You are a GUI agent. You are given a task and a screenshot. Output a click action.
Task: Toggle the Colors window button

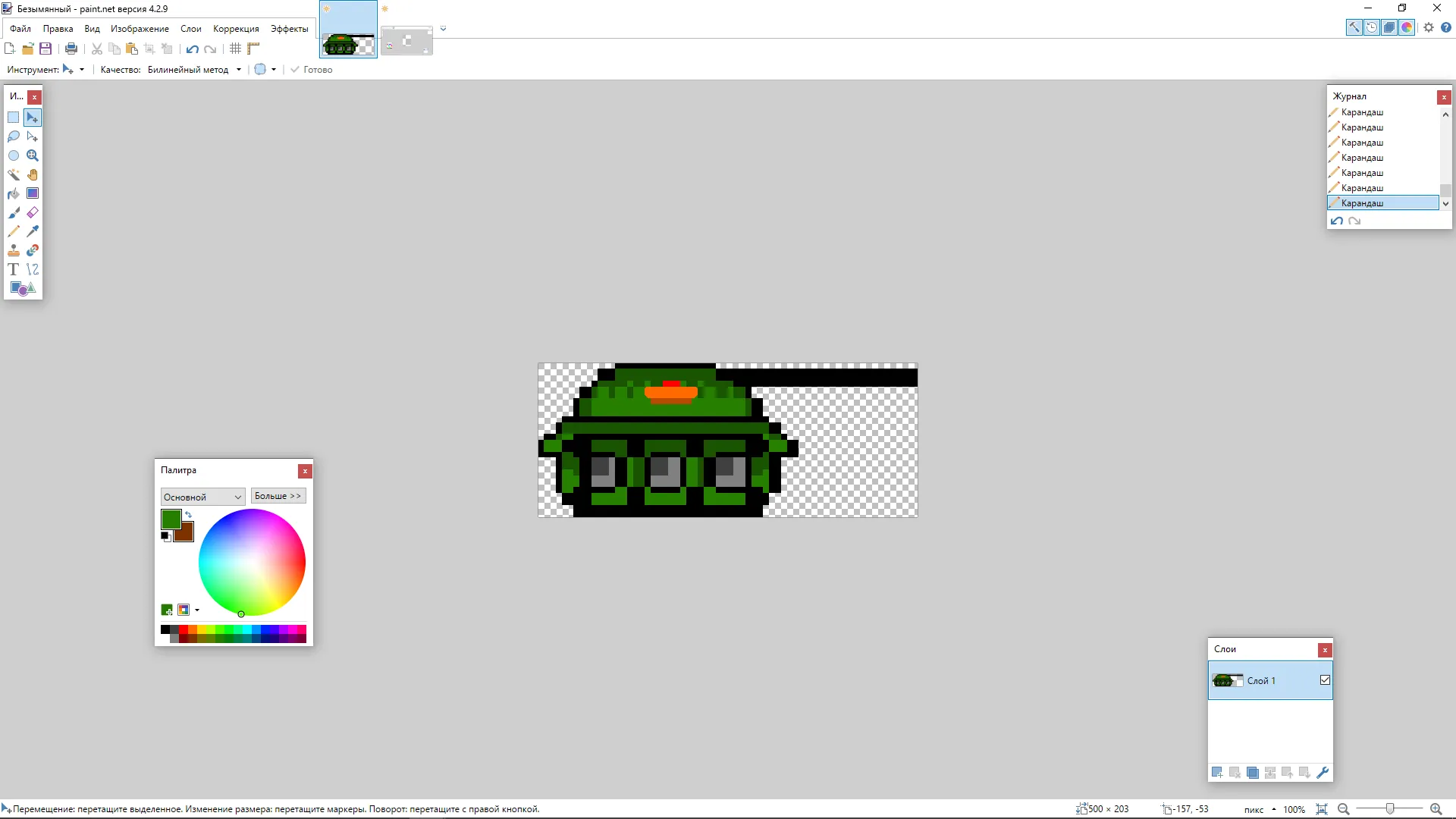[x=1407, y=27]
